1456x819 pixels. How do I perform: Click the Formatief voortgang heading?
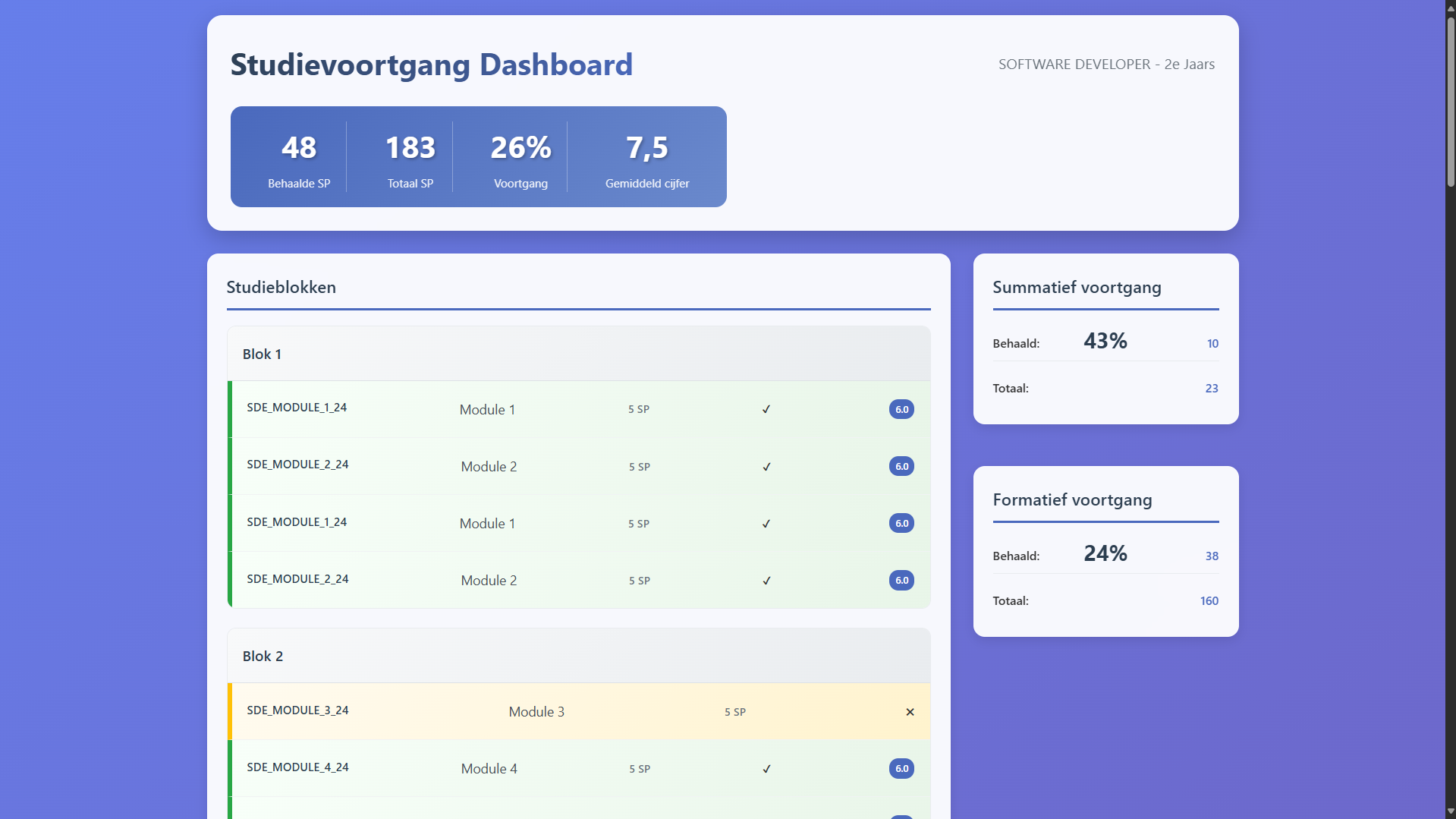[x=1072, y=499]
